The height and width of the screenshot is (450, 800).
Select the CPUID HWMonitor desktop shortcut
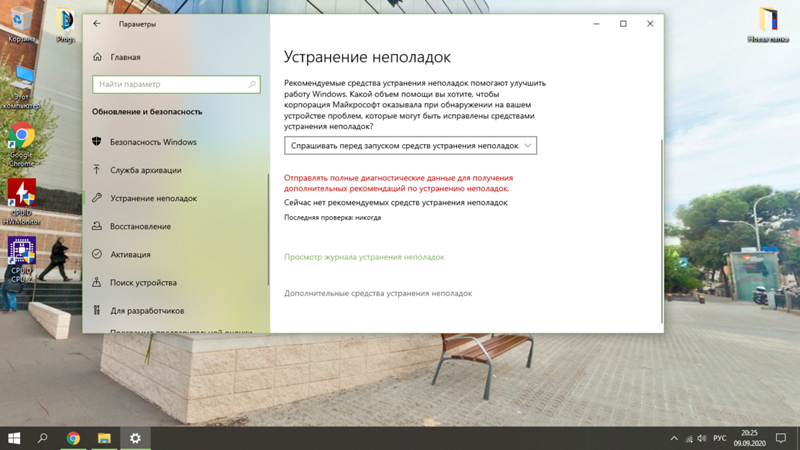pos(21,202)
